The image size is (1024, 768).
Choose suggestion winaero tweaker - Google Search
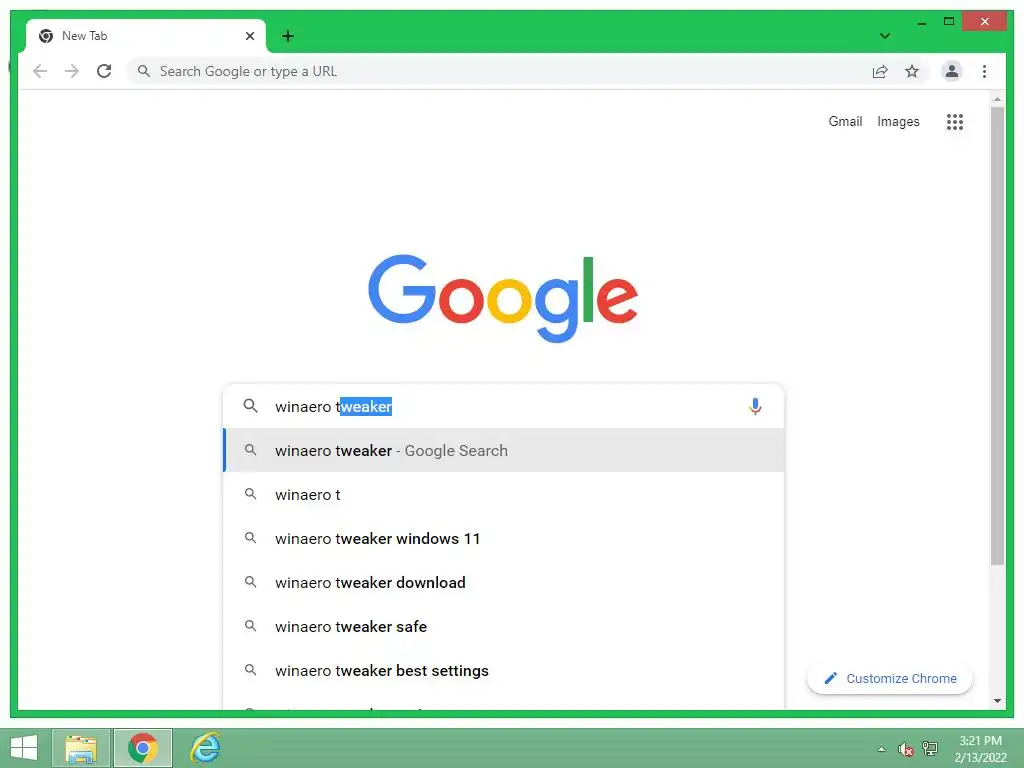tap(504, 451)
